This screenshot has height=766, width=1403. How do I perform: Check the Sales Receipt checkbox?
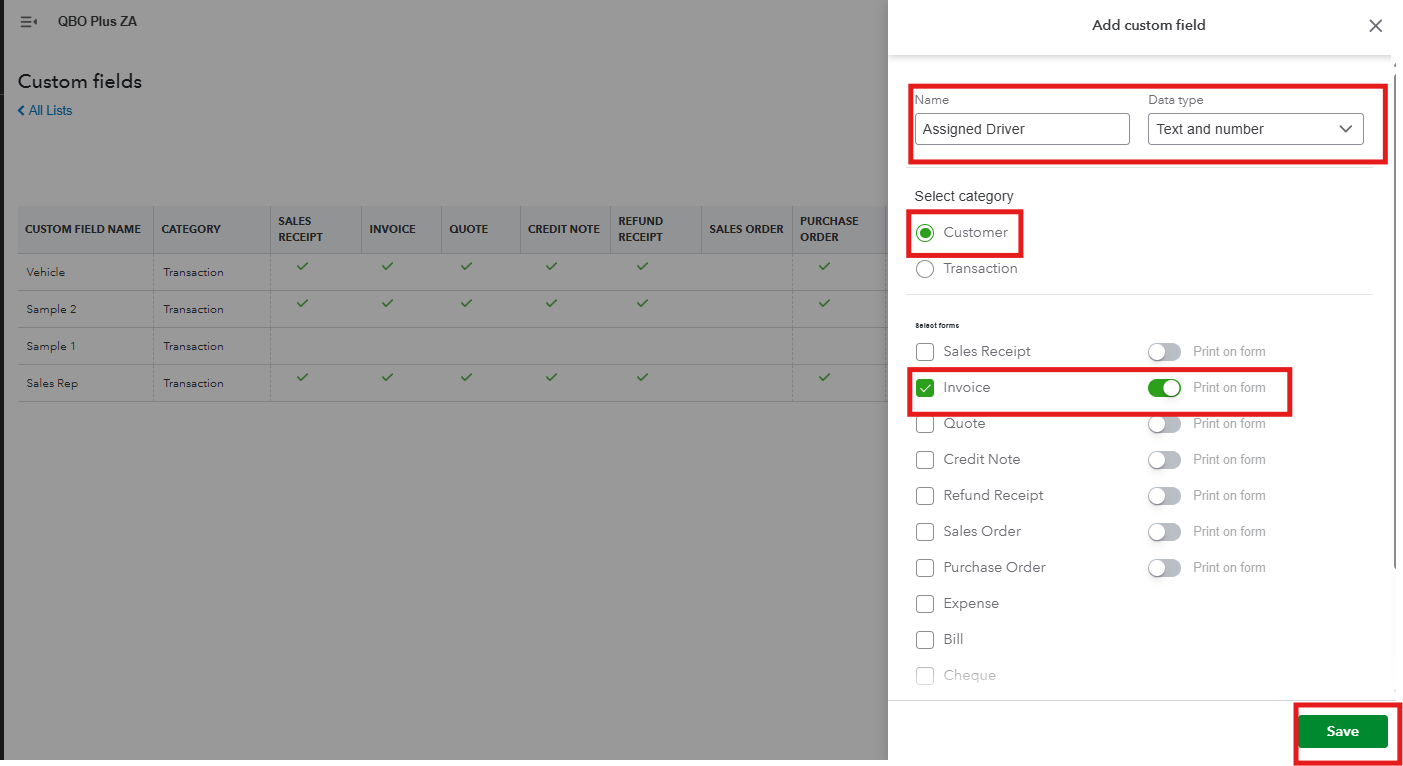(x=925, y=352)
